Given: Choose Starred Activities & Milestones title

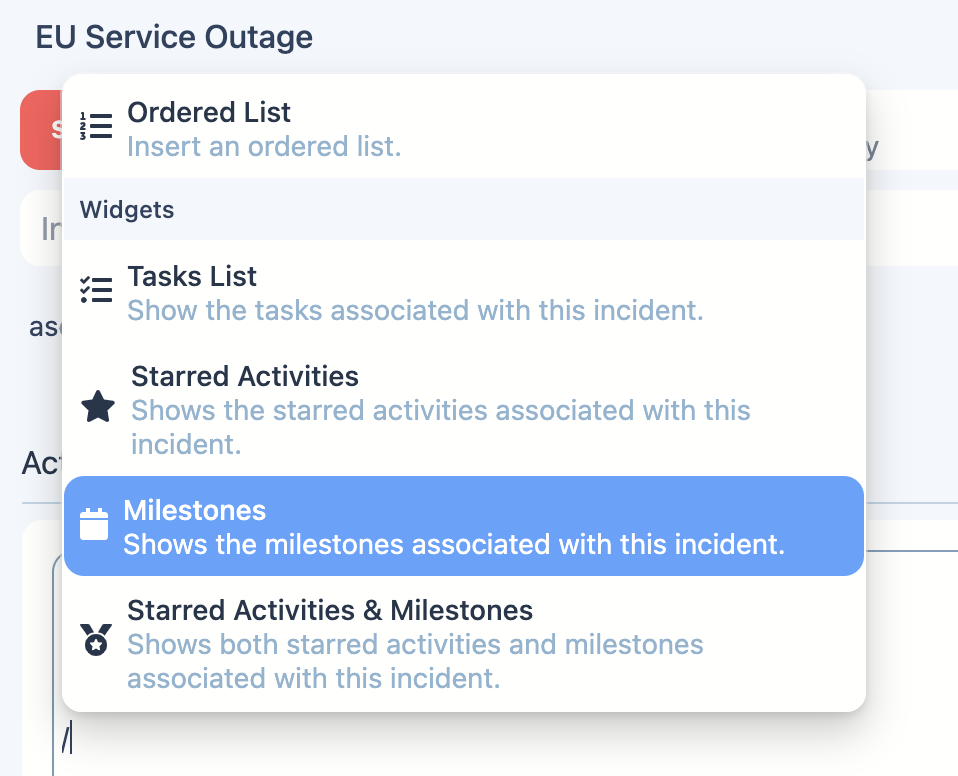Looking at the screenshot, I should (330, 610).
